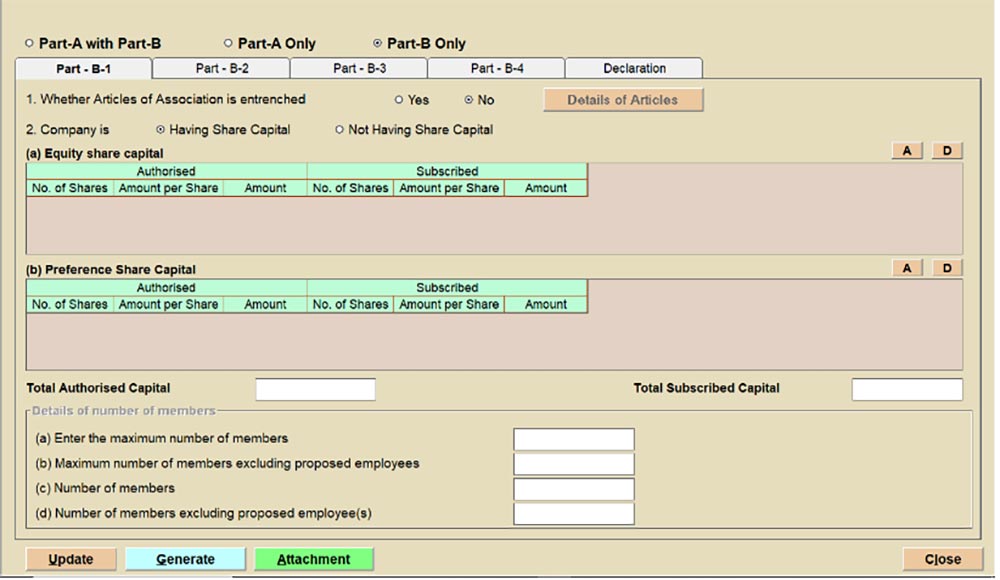
Task: Select Not Having Share Capital option
Action: (x=339, y=130)
